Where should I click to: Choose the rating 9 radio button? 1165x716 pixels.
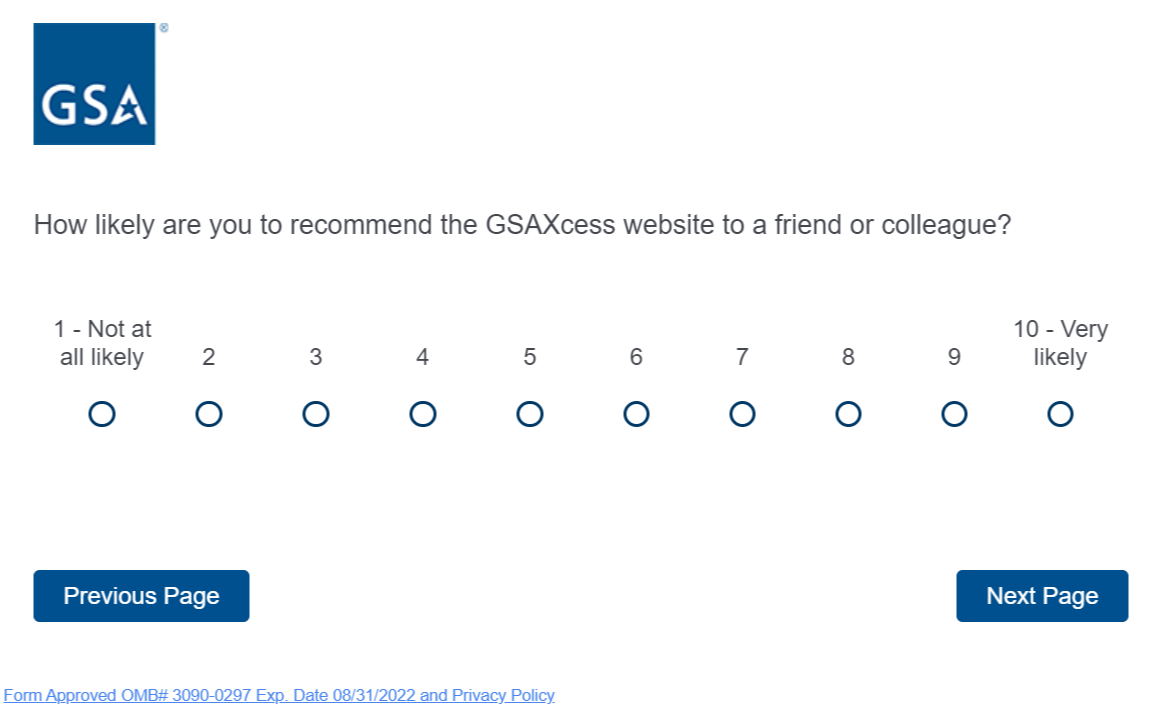click(954, 414)
